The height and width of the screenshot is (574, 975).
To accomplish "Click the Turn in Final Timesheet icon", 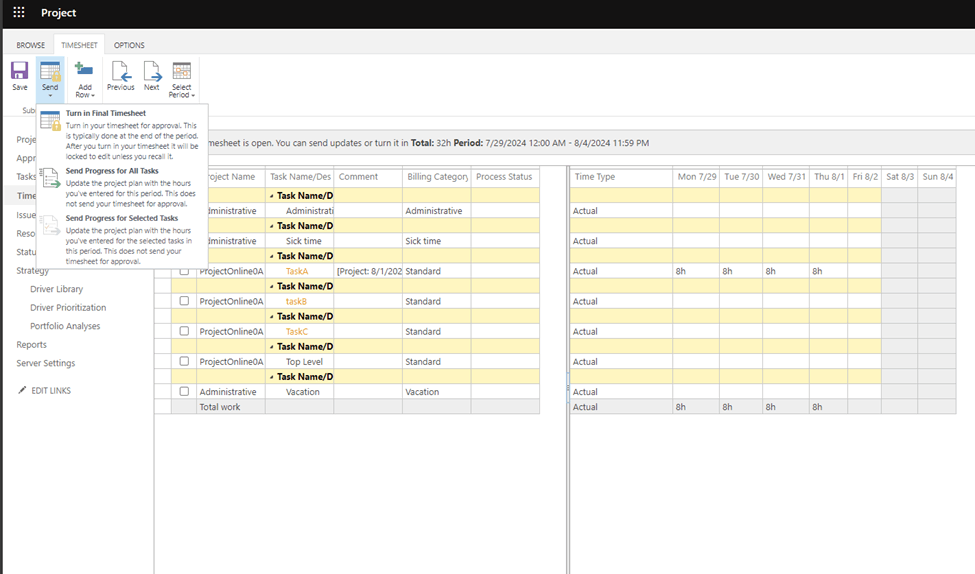I will (50, 119).
